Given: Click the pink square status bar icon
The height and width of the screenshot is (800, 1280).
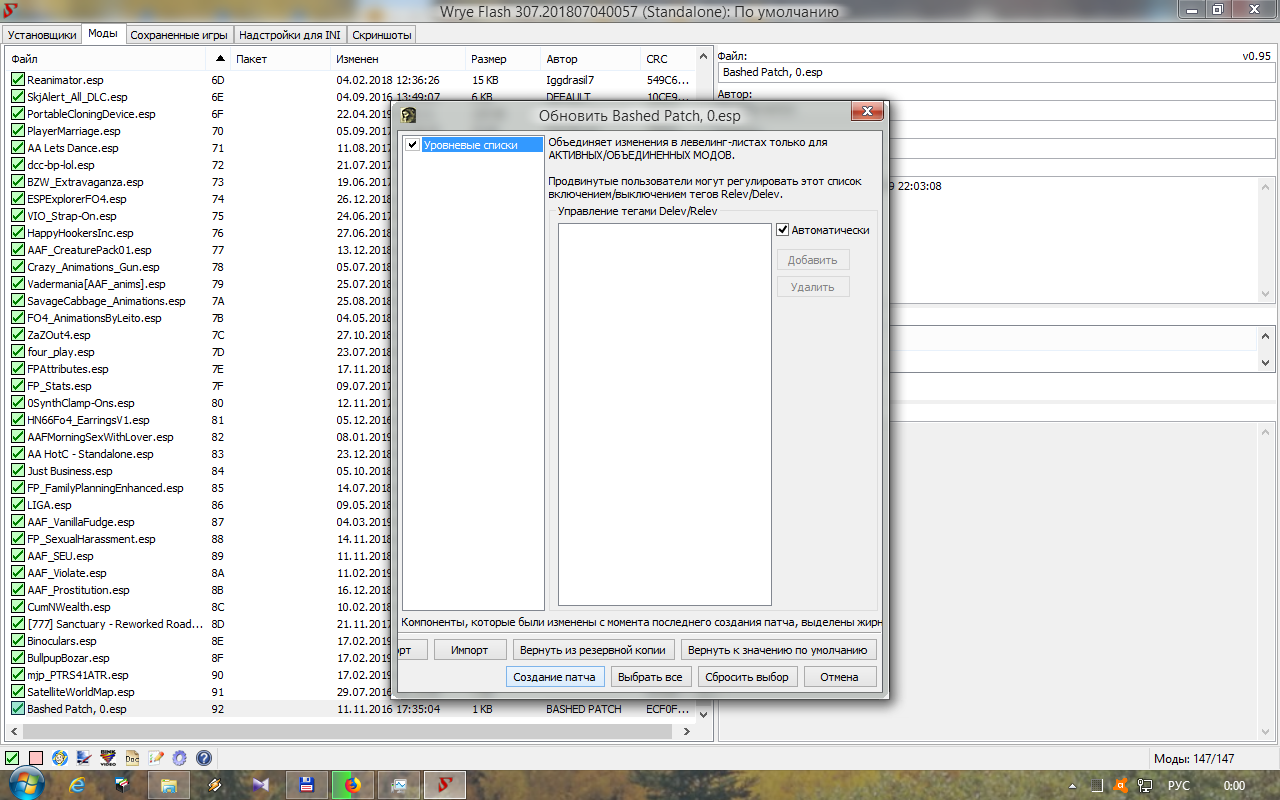Looking at the screenshot, I should 36,759.
